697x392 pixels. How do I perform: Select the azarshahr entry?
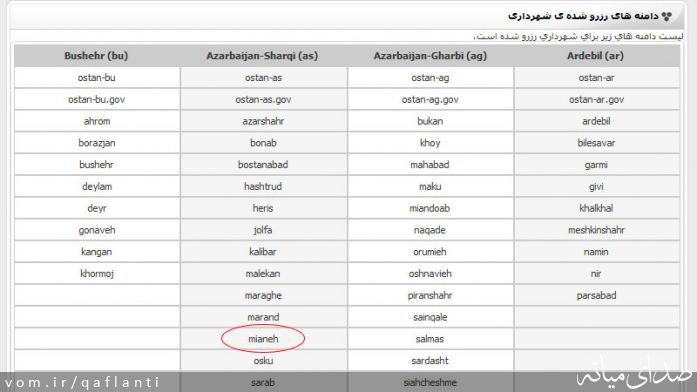point(263,121)
